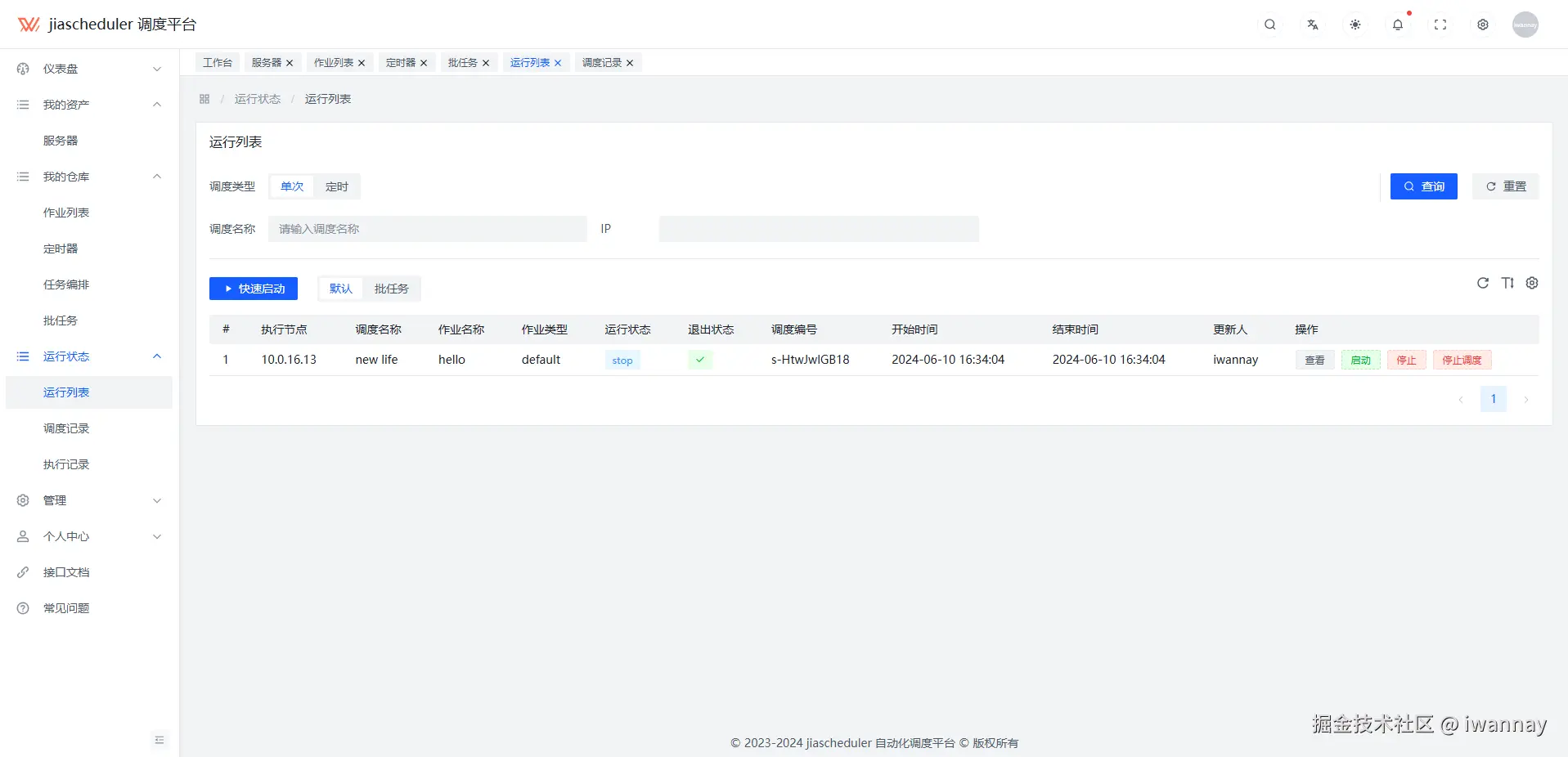The width and height of the screenshot is (1568, 757).
Task: Select the 定时 schedule type option
Action: point(336,186)
